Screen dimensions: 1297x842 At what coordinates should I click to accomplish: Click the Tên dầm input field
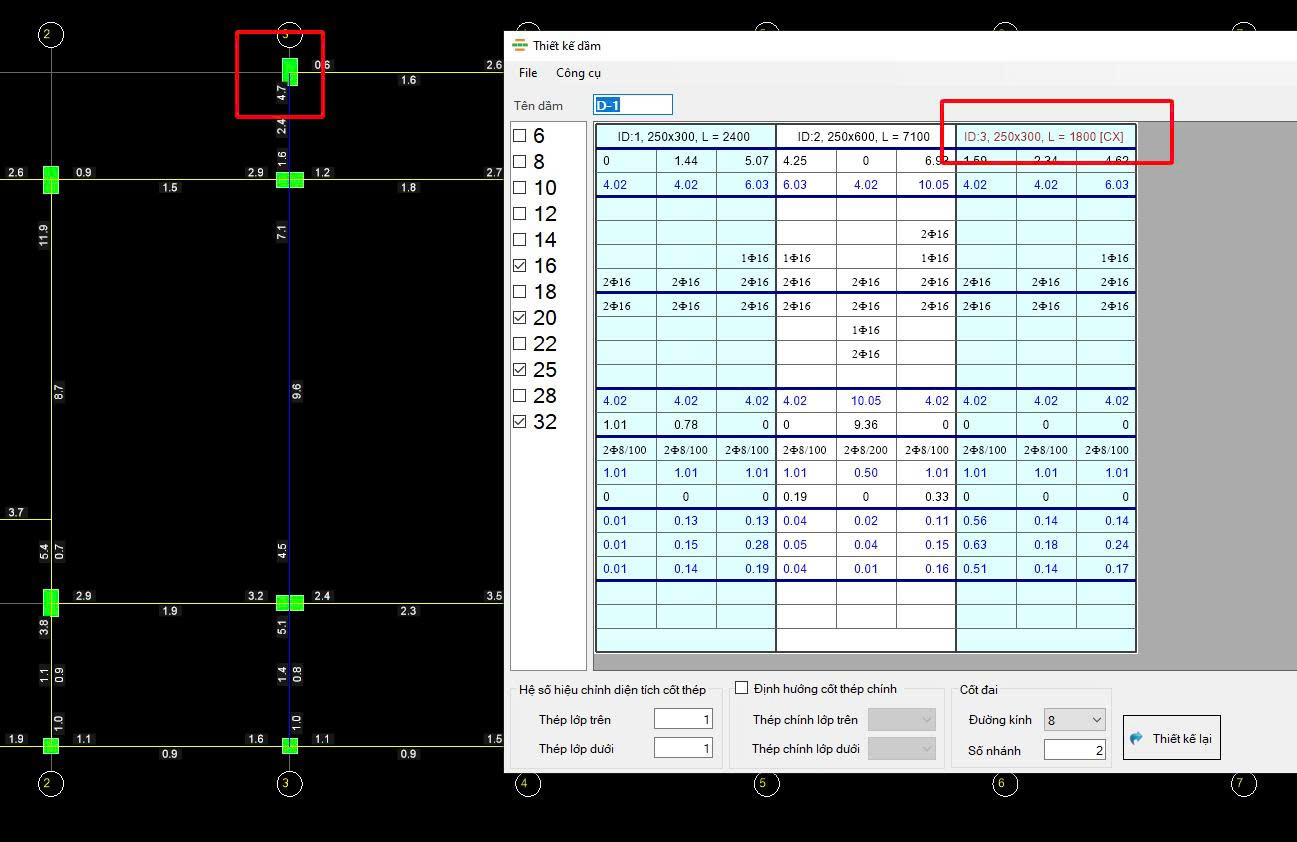click(x=633, y=105)
